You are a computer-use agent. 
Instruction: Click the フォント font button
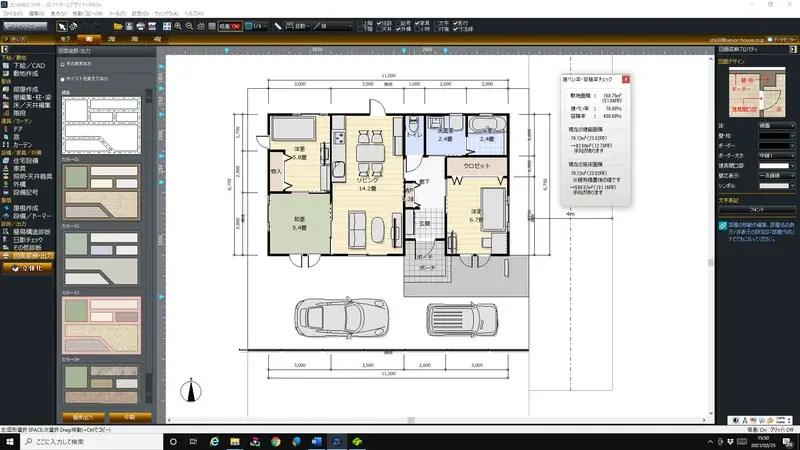757,210
